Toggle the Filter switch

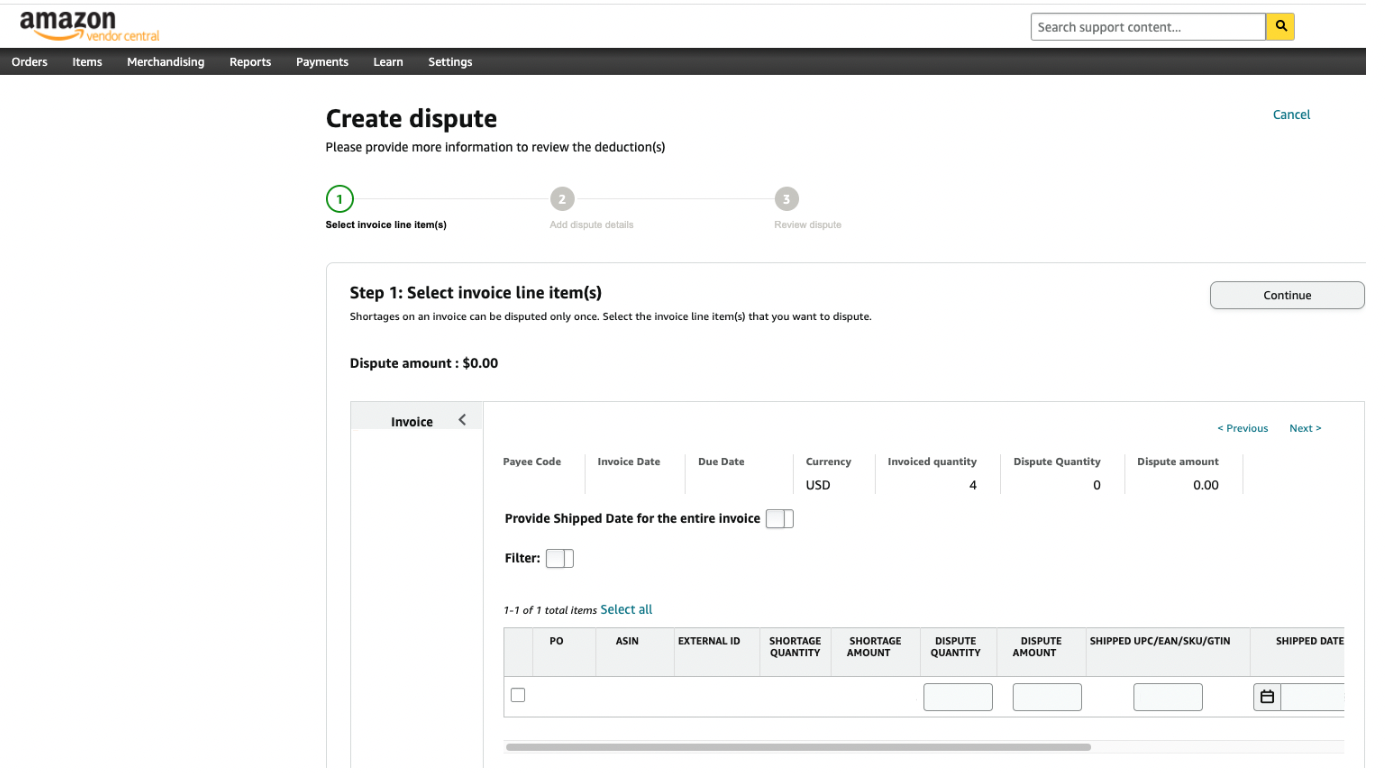point(559,558)
